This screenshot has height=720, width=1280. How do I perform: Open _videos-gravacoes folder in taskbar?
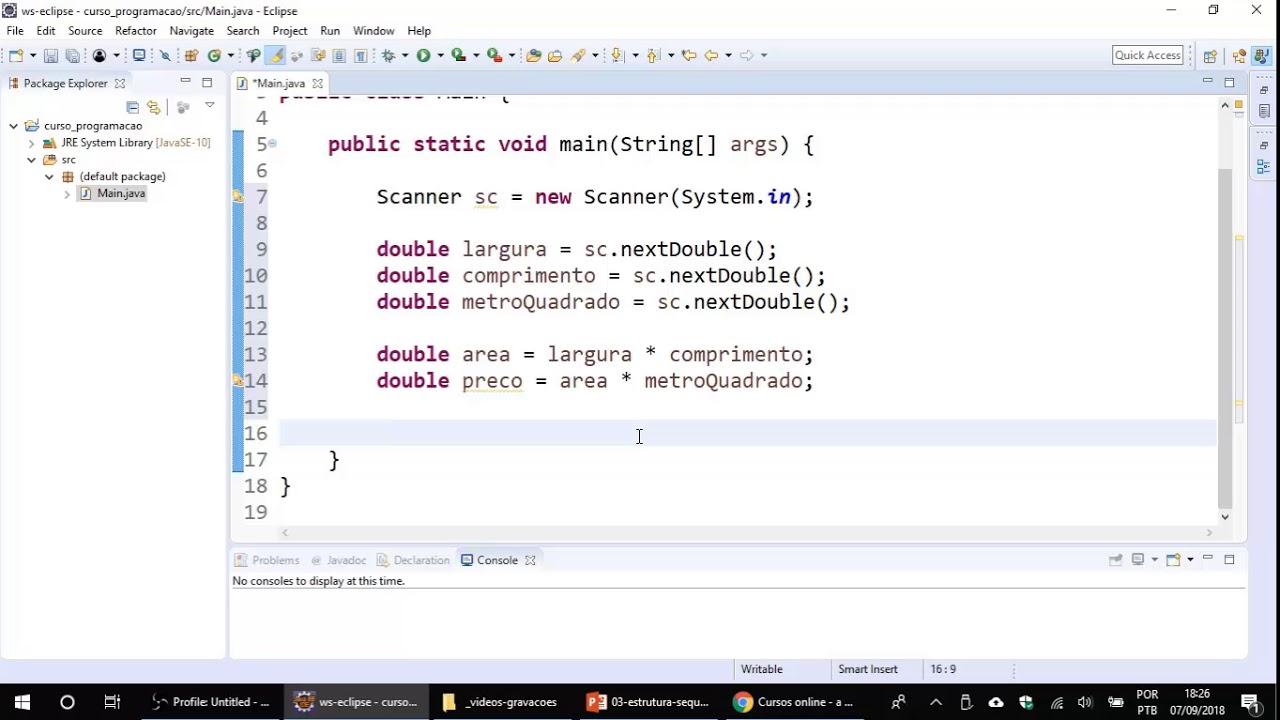[x=500, y=702]
